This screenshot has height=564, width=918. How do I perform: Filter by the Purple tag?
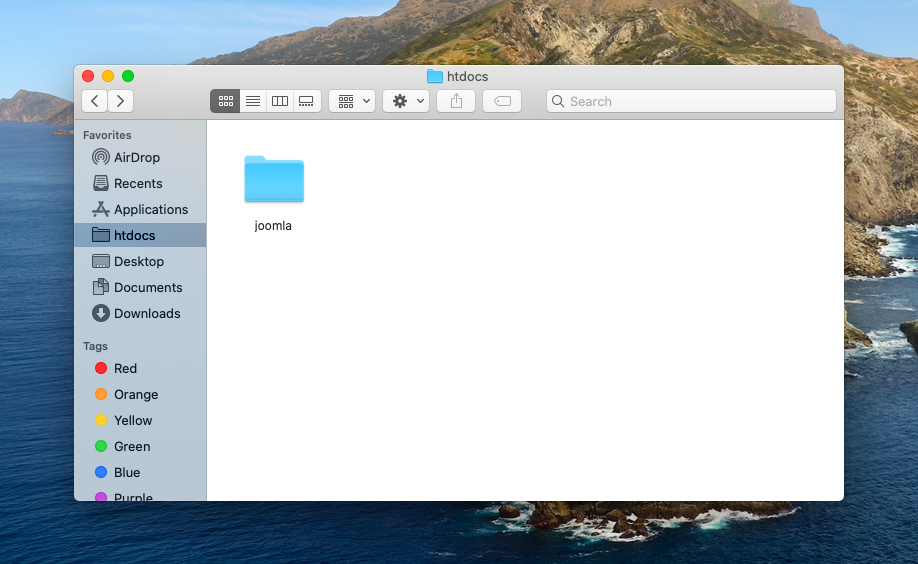[x=141, y=495]
